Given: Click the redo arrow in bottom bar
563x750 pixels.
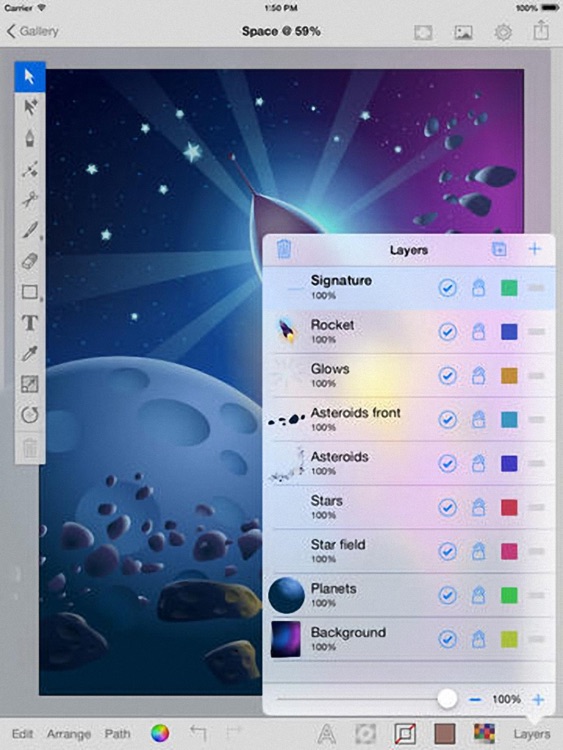Looking at the screenshot, I should click(234, 732).
